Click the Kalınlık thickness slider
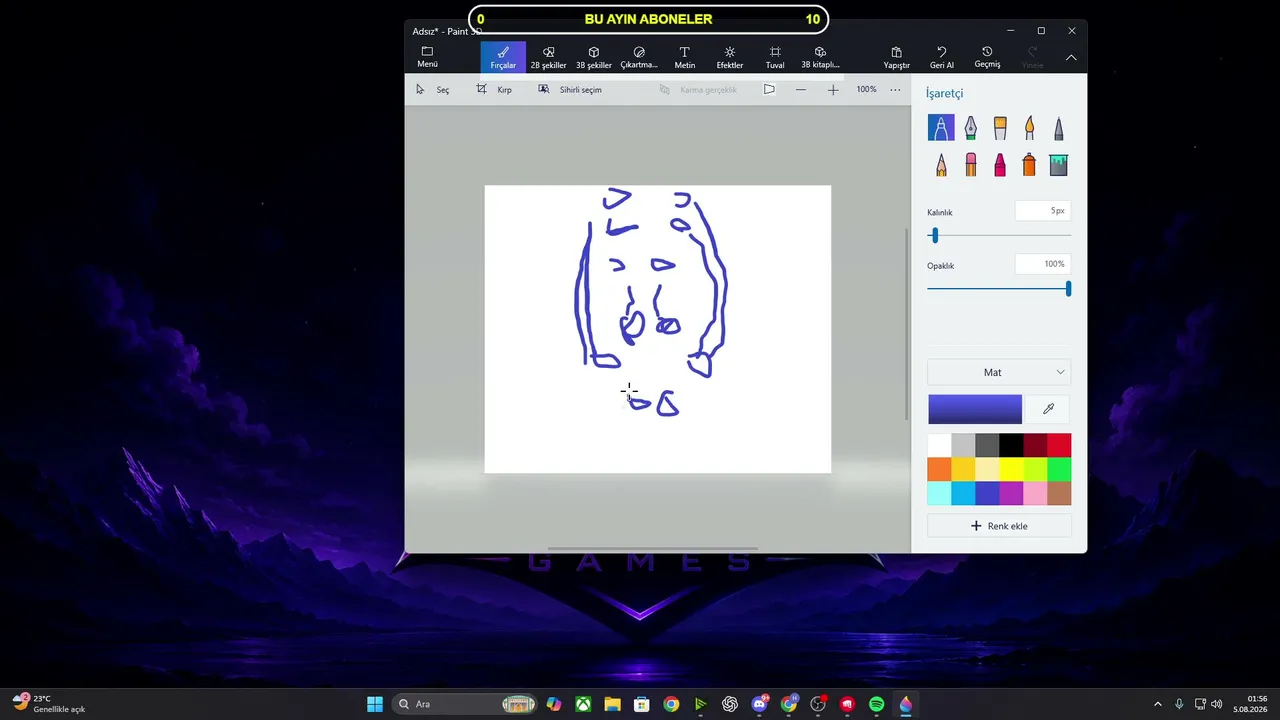1280x720 pixels. (x=999, y=236)
